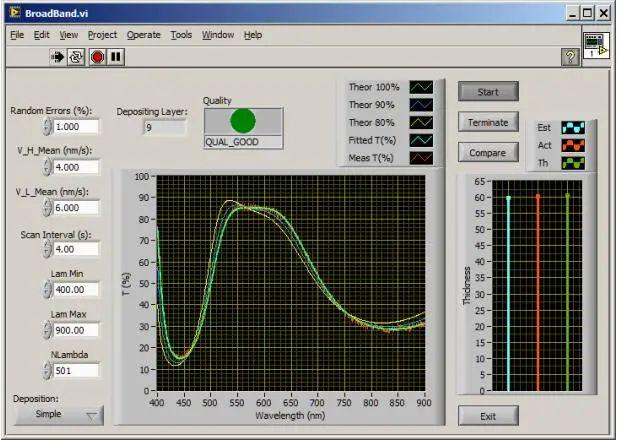Click the green Quality indicator LED
618x441 pixels.
[x=243, y=121]
